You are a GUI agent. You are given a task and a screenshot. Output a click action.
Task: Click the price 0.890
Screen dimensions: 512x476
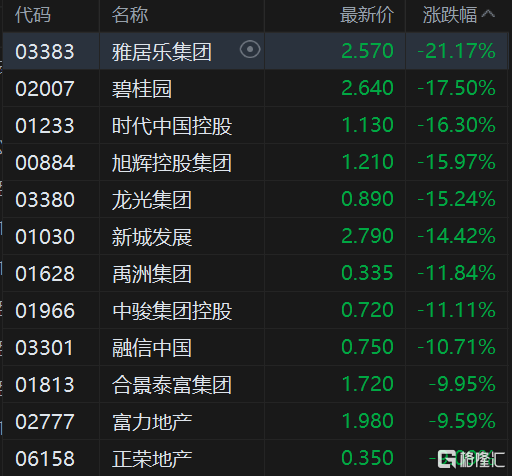[367, 199]
